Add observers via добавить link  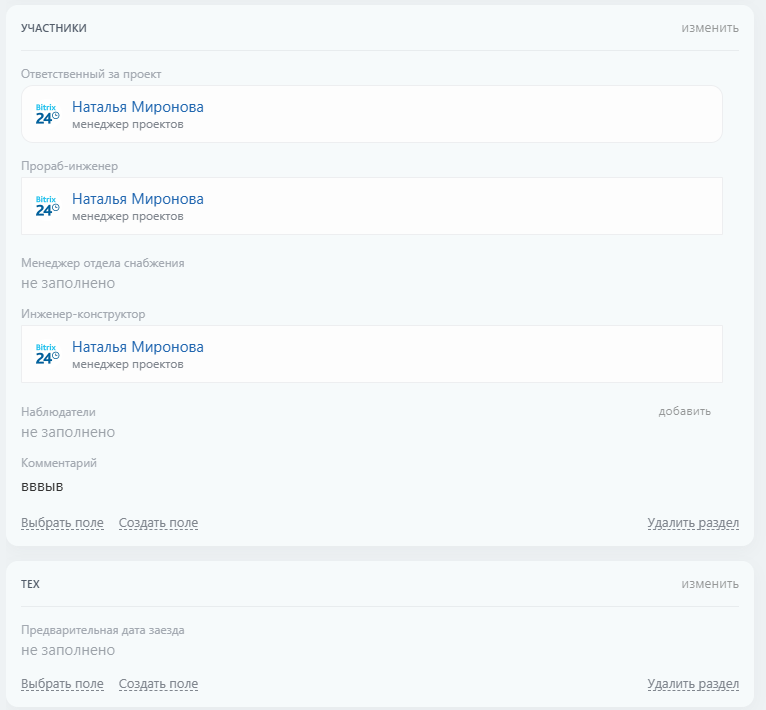click(x=684, y=411)
